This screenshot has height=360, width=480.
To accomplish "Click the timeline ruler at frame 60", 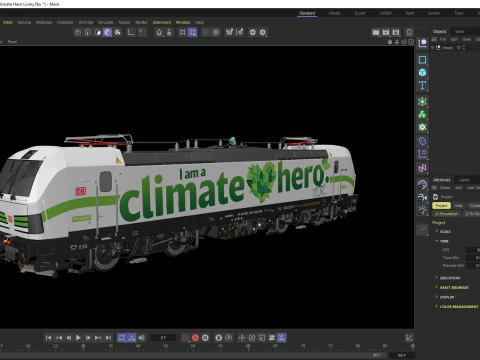I will [248, 347].
